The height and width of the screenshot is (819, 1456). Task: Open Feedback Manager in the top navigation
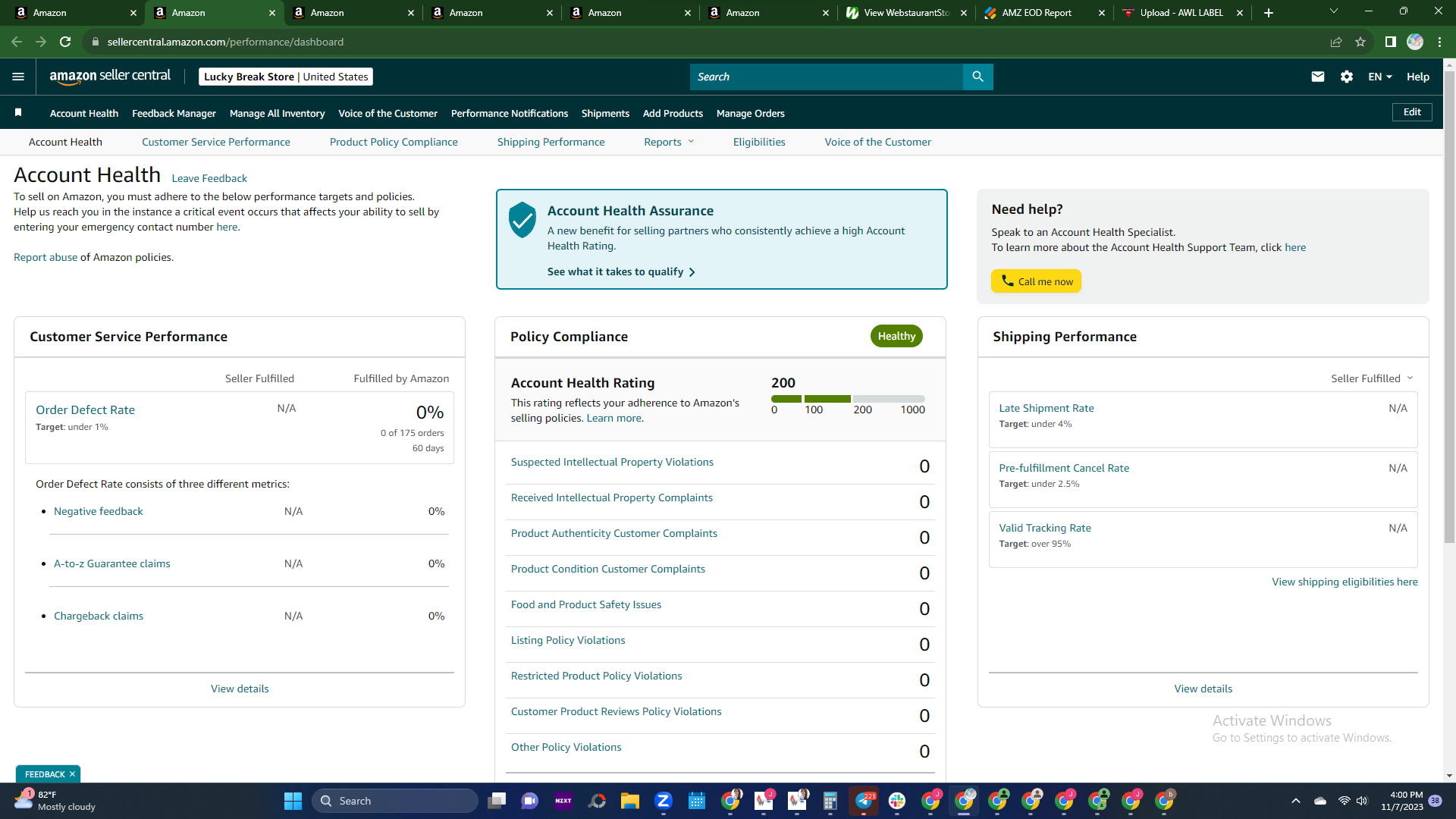coord(174,113)
